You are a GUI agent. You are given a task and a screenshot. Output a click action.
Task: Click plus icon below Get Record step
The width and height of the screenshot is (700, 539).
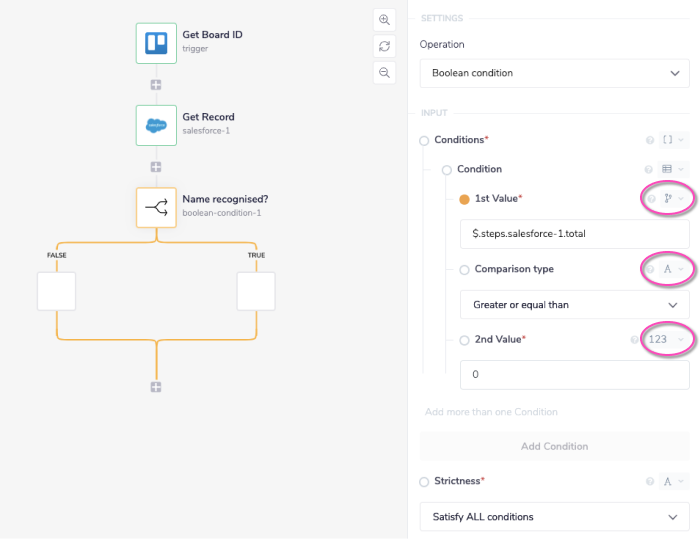pos(156,167)
